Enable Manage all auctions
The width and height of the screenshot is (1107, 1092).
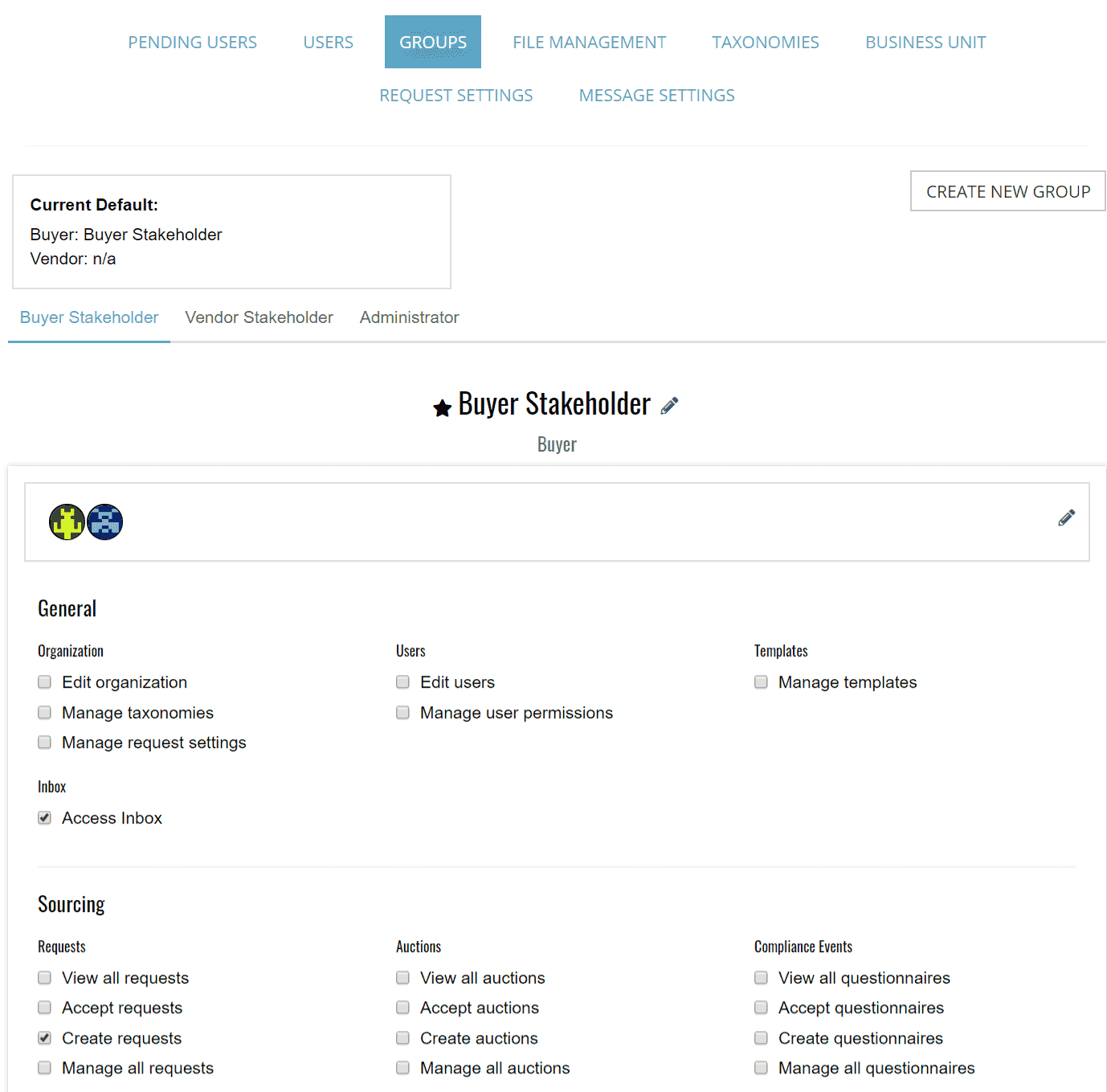[x=403, y=1068]
